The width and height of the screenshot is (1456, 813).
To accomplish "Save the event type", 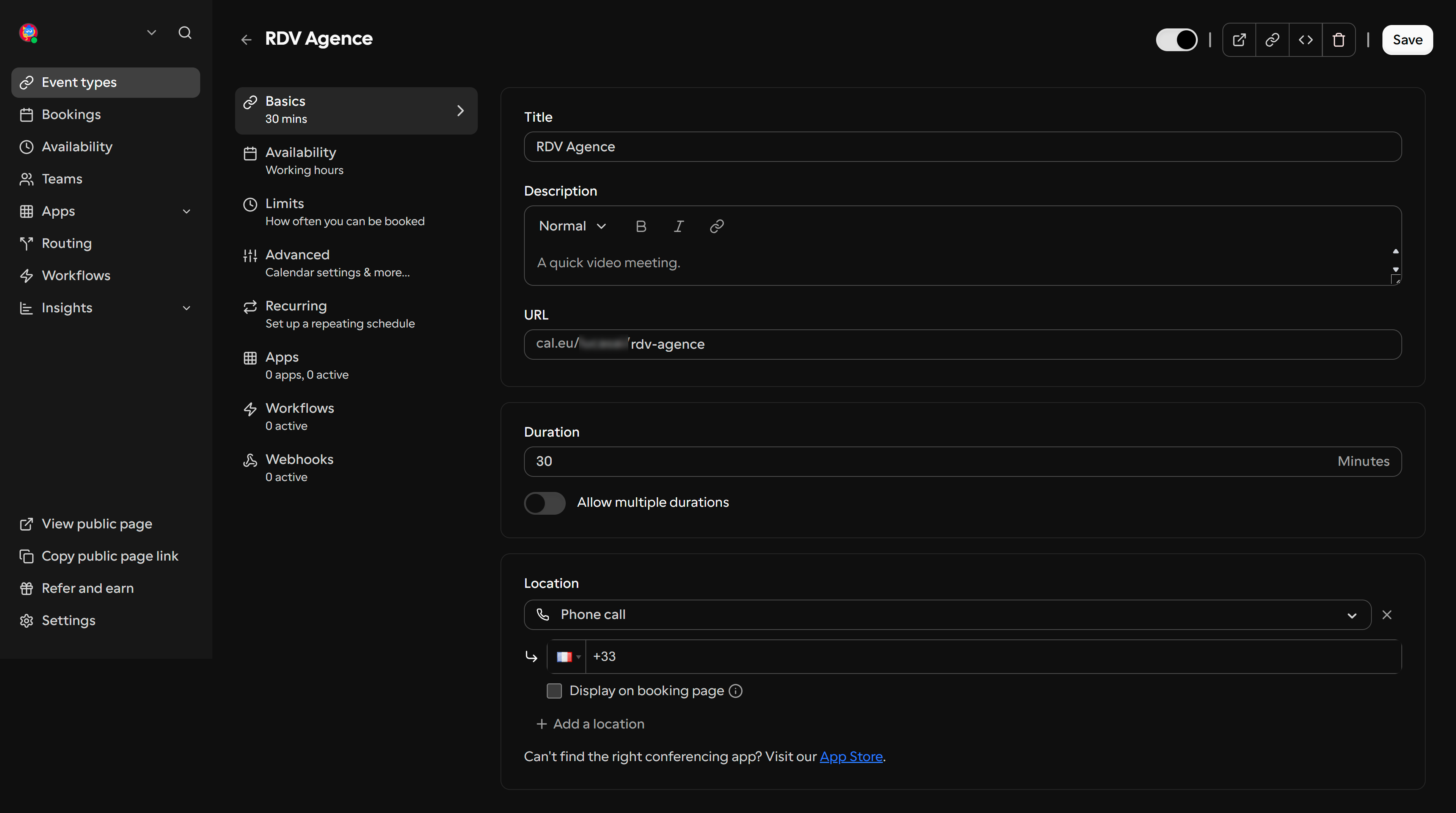I will (x=1407, y=39).
